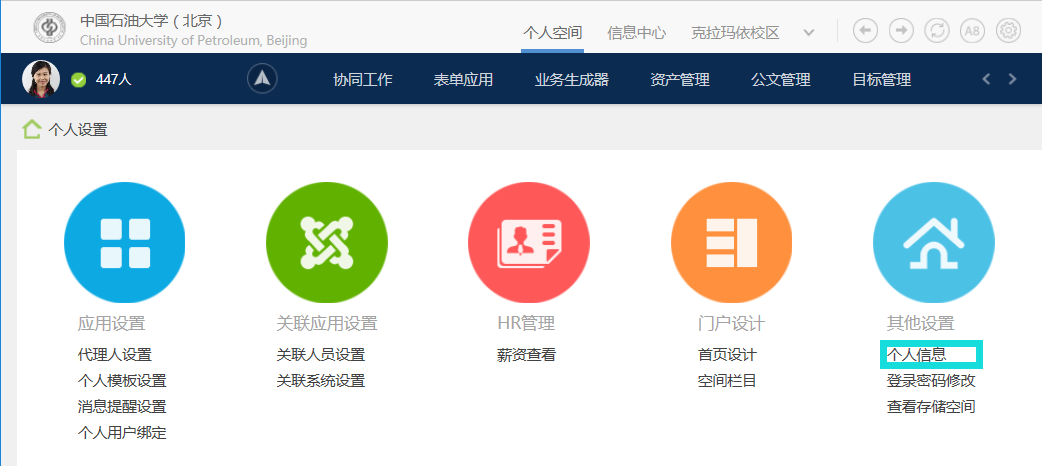Open the settings gear icon at top
1042x466 pixels.
1008,31
